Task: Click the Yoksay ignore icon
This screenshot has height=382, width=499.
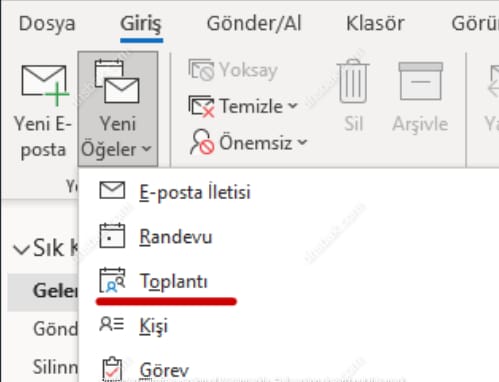Action: 201,70
